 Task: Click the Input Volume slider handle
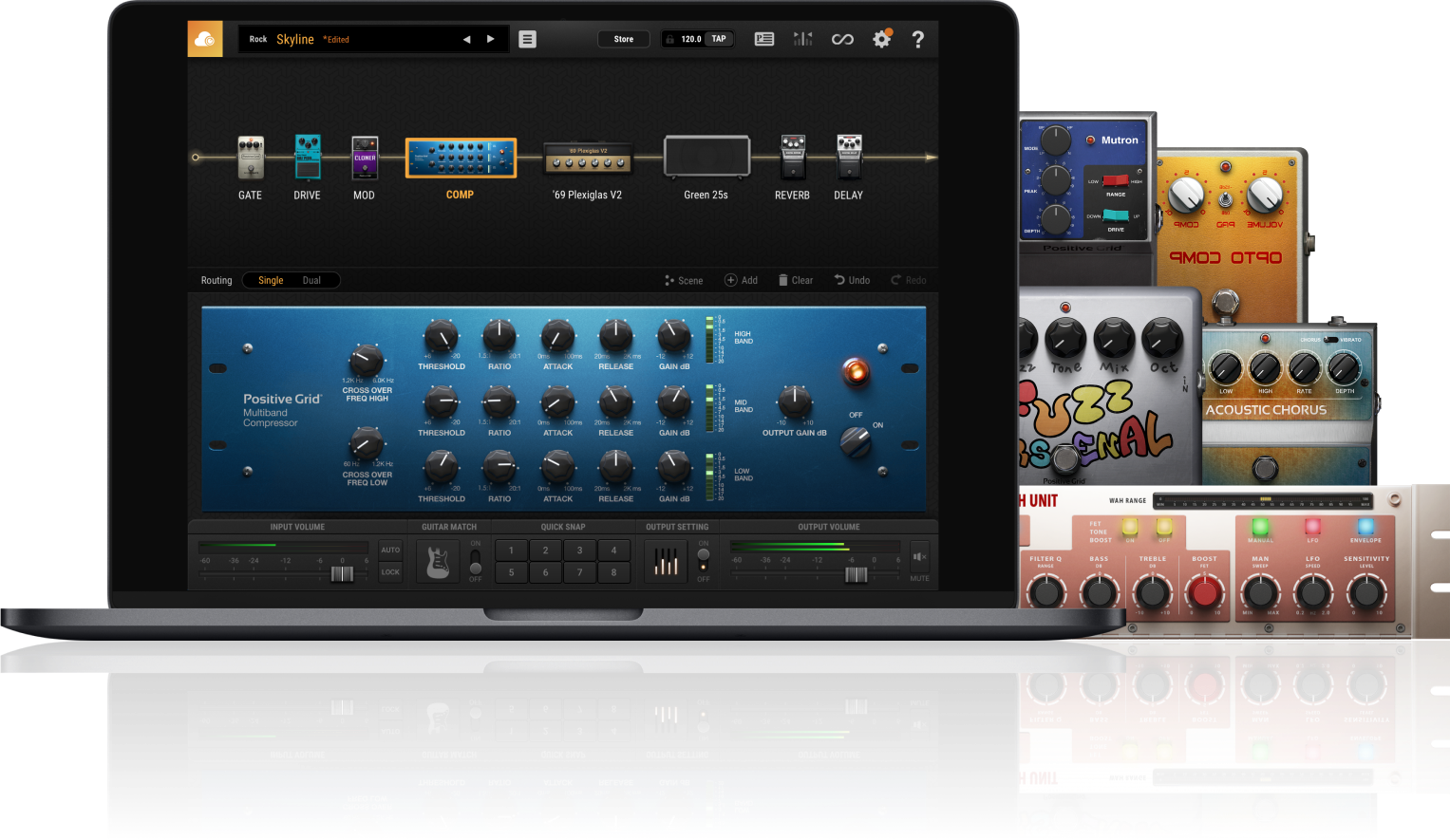tap(342, 574)
